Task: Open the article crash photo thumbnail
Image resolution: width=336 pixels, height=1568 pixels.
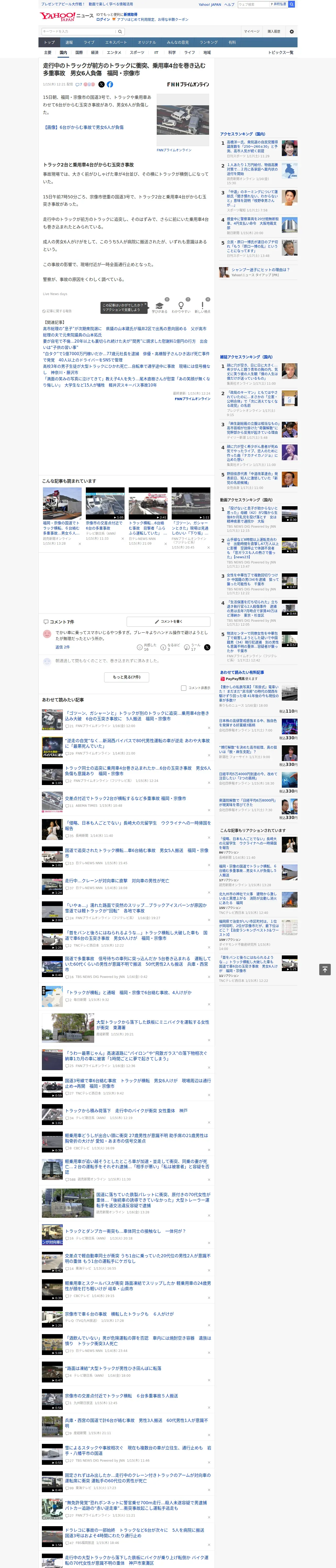Action: [x=183, y=119]
